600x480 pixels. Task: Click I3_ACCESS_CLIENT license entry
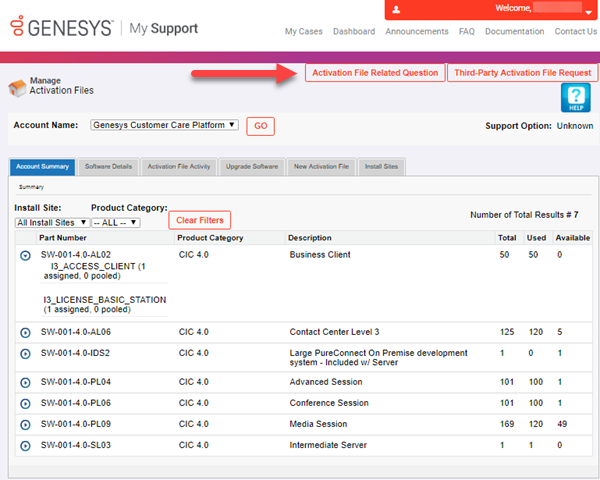[x=94, y=271]
